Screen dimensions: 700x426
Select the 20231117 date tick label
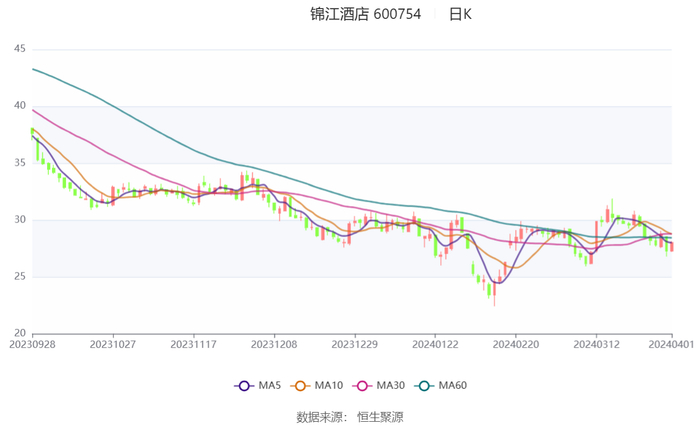pos(194,343)
